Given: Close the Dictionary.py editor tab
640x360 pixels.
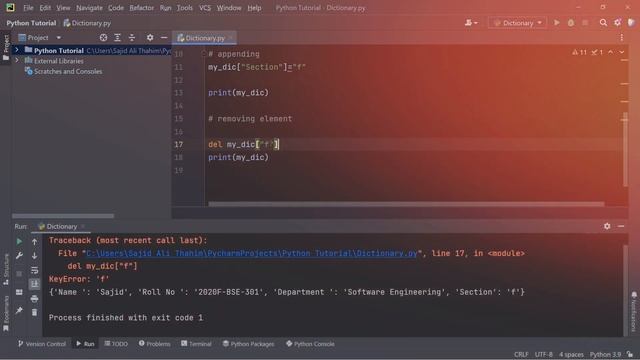Looking at the screenshot, I should pyautogui.click(x=231, y=38).
